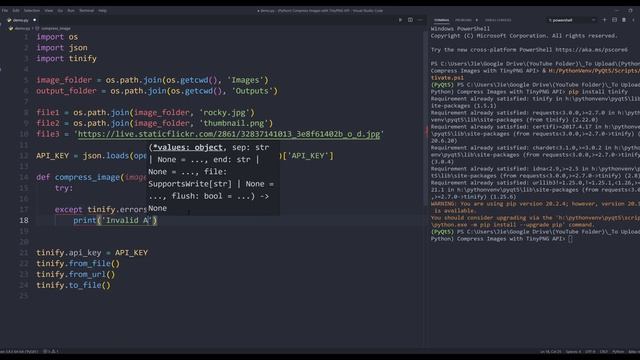640x360 pixels.
Task: Click line number 18 in the gutter
Action: click(x=24, y=220)
